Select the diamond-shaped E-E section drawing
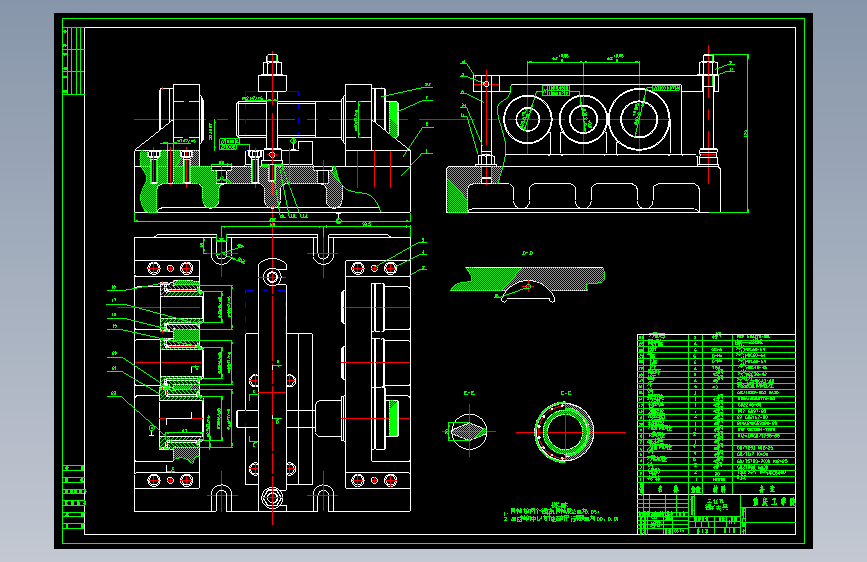The width and height of the screenshot is (867, 562). click(469, 431)
